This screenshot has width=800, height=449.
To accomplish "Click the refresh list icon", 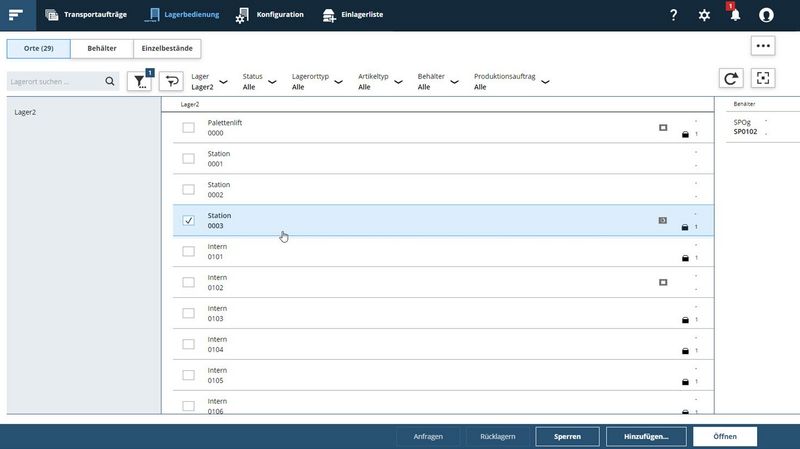I will pos(732,80).
